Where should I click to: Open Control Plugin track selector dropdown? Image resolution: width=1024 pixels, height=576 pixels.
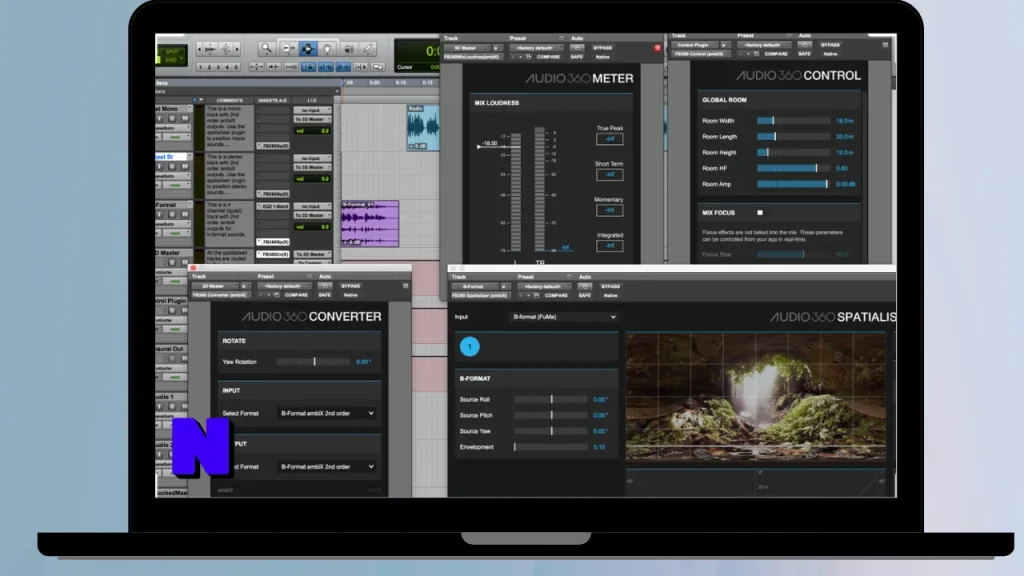pos(697,45)
